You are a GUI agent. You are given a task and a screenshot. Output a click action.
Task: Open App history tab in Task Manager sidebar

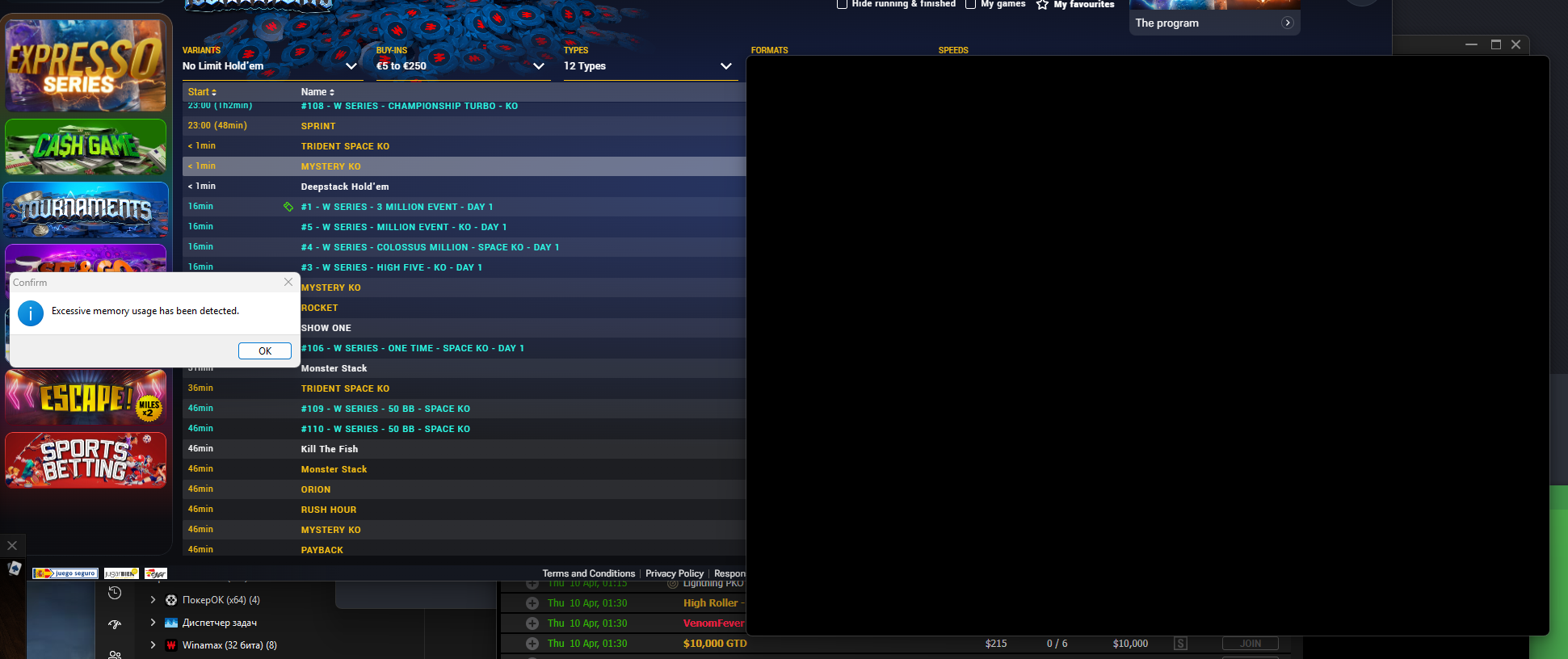point(115,593)
